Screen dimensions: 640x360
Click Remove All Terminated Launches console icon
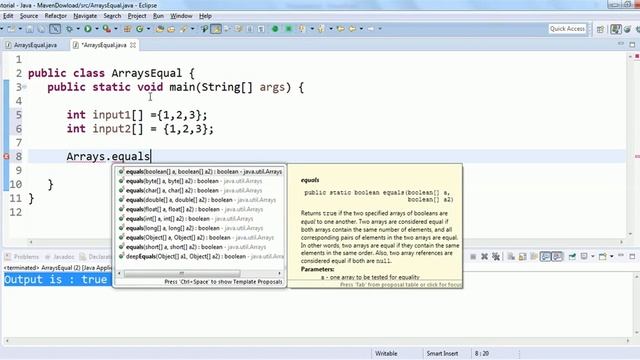click(x=496, y=256)
